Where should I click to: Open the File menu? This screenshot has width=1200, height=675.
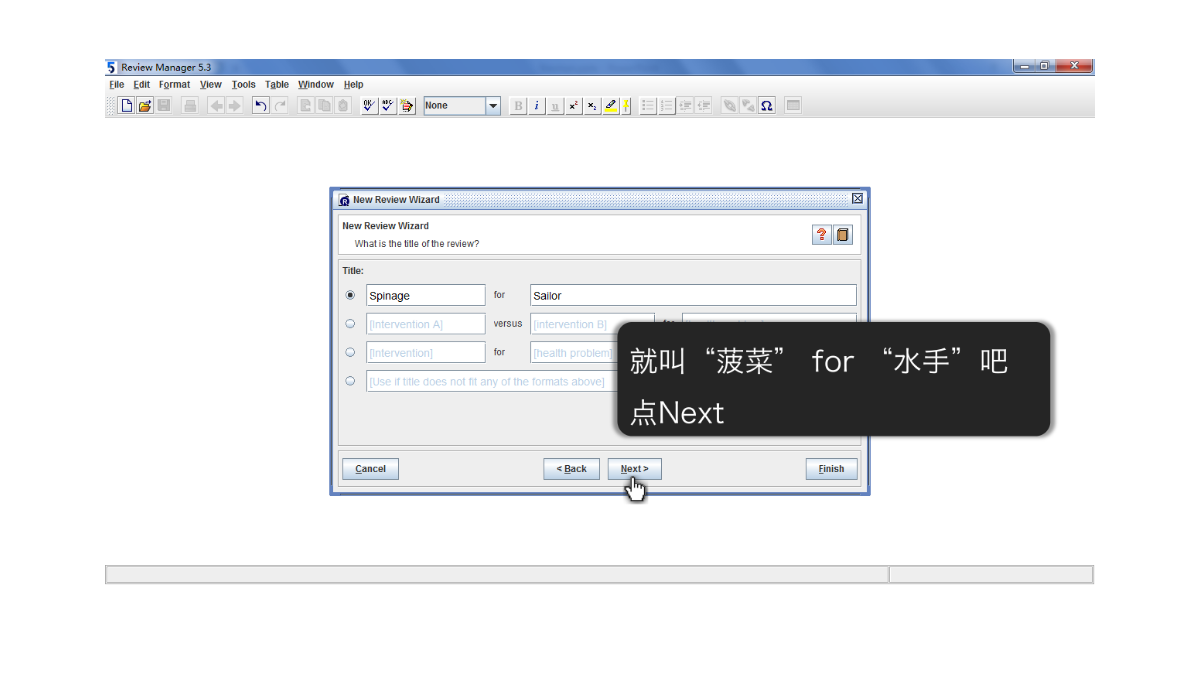117,85
